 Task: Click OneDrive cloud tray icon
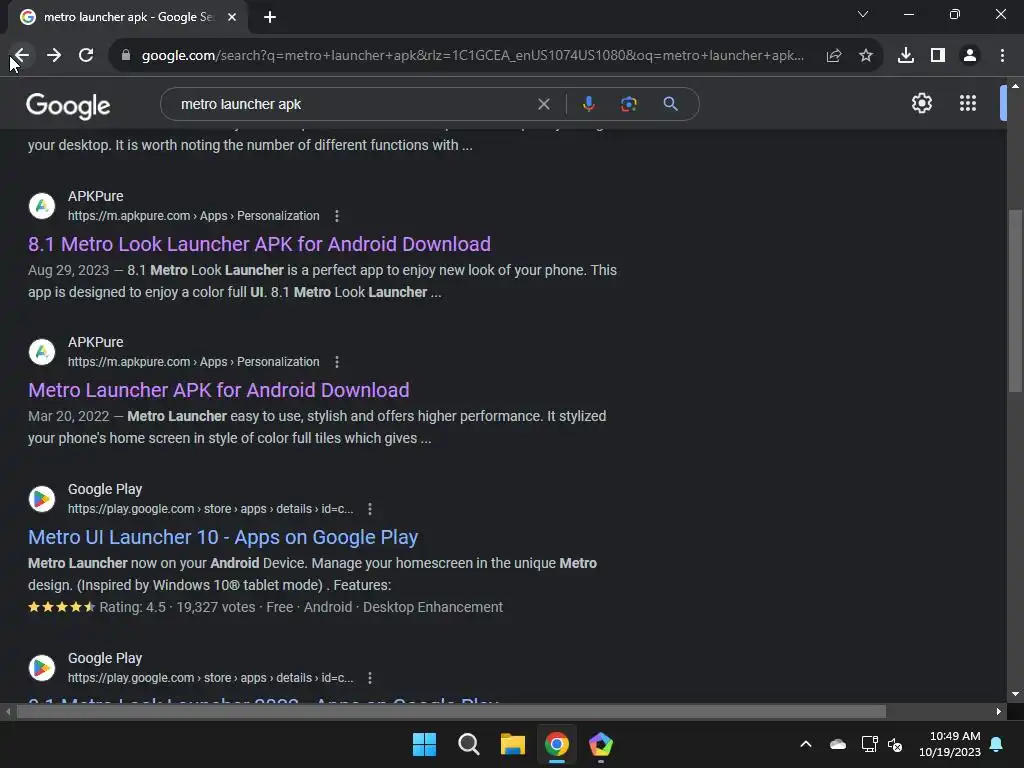[838, 744]
